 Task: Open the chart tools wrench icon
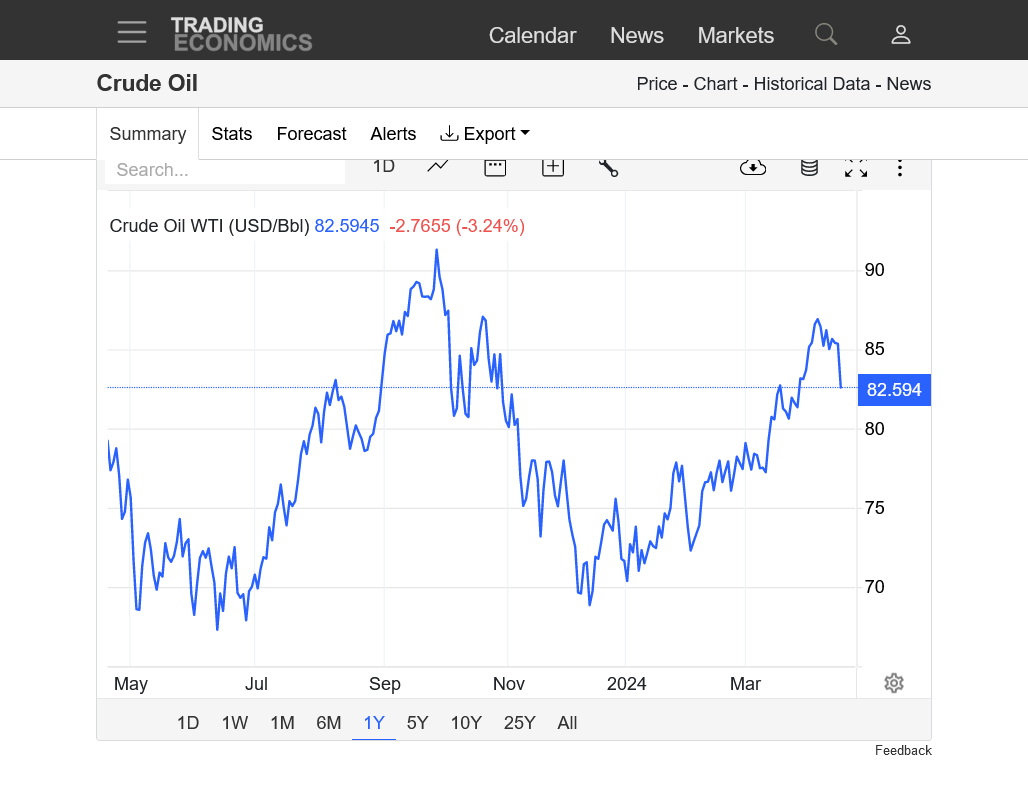(608, 167)
